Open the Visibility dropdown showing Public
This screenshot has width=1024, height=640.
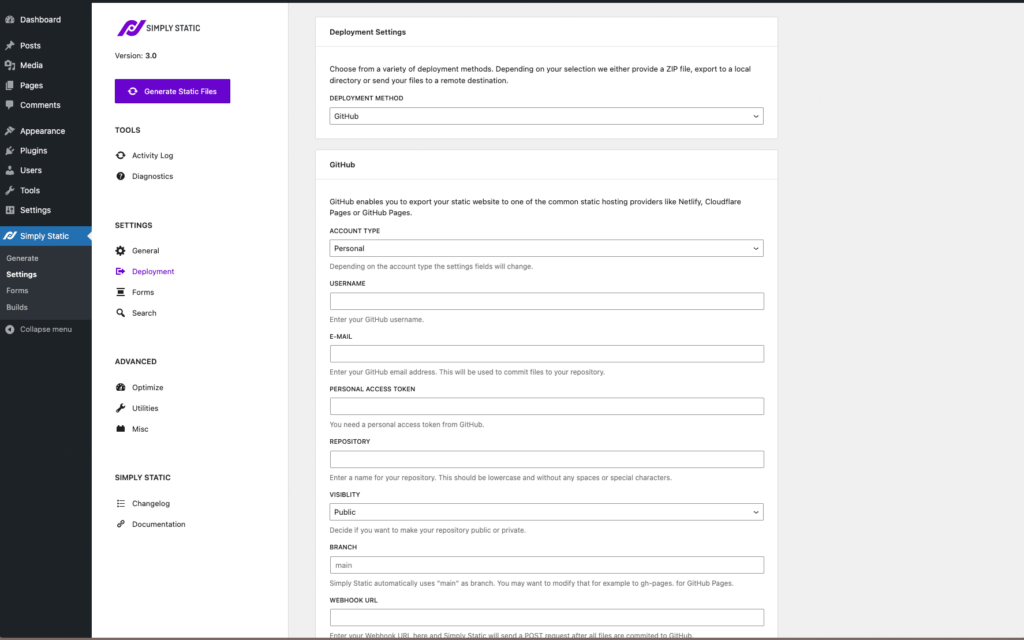546,512
